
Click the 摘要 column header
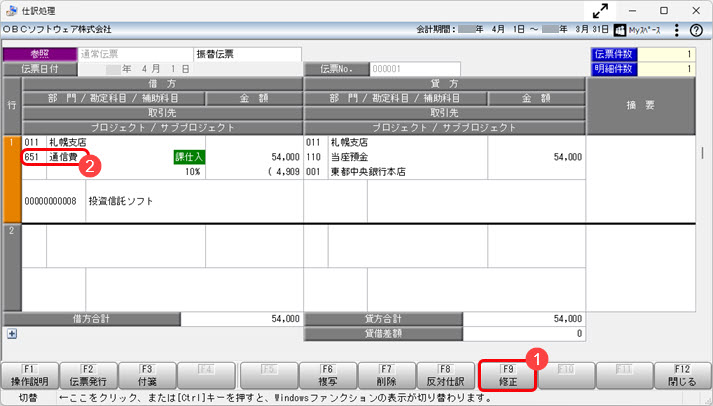641,105
